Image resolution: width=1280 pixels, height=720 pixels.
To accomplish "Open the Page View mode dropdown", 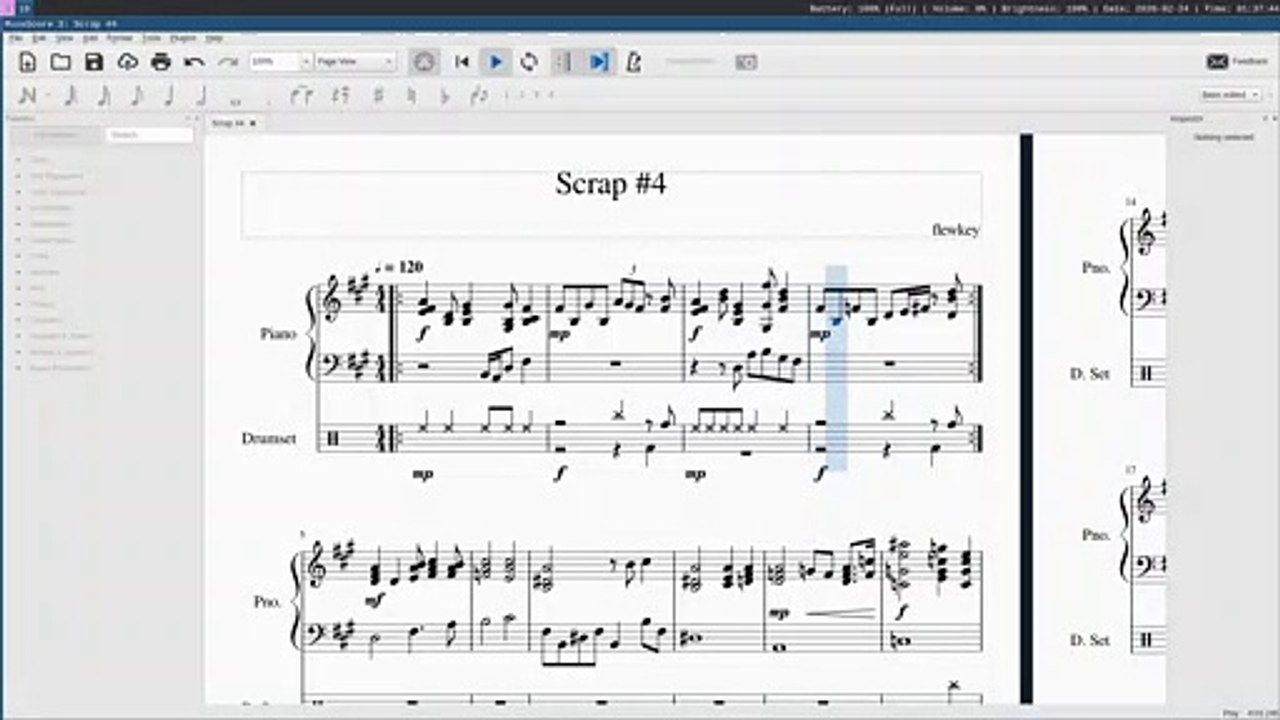I will point(356,62).
